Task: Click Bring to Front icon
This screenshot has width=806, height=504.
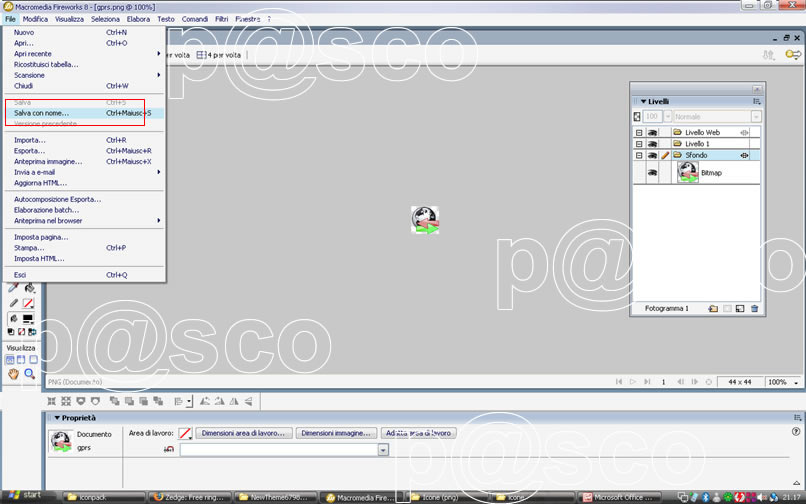Action: (114, 401)
